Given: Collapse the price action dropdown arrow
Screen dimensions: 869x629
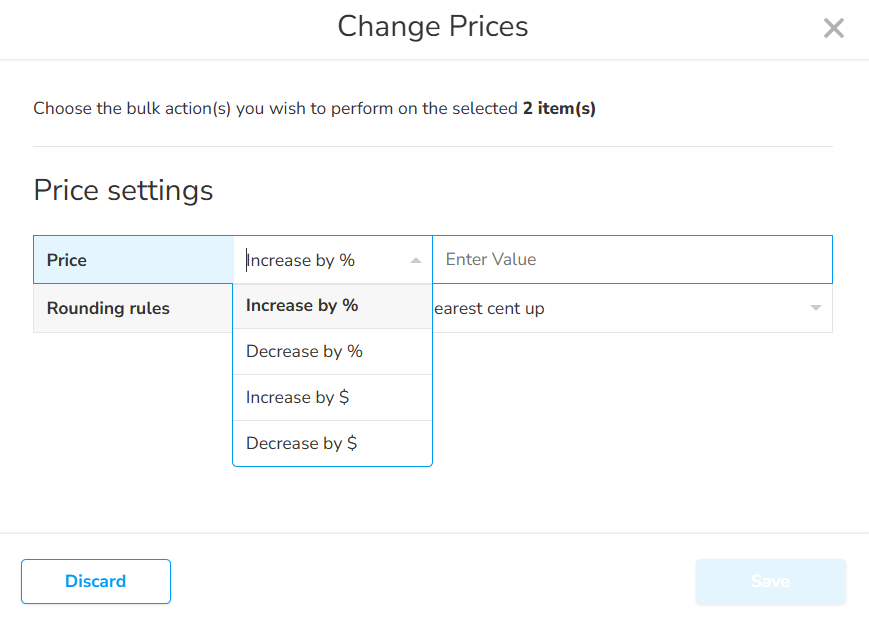Looking at the screenshot, I should [x=416, y=260].
